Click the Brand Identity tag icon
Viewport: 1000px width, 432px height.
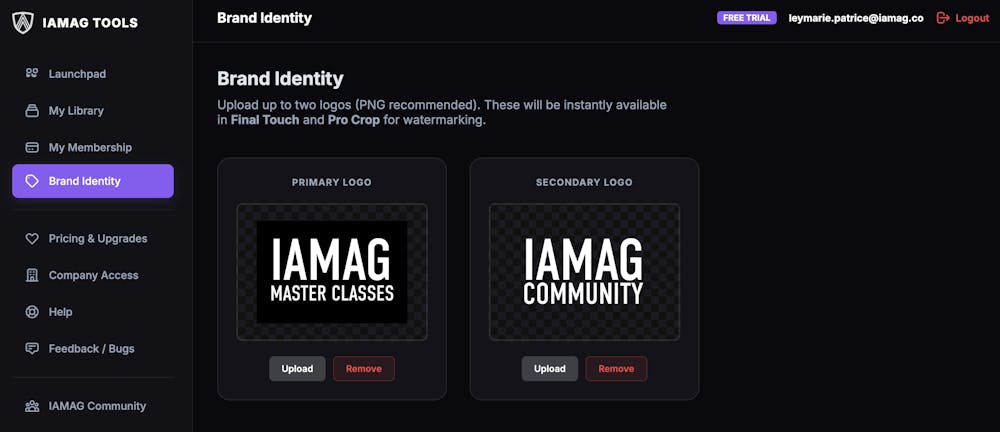[32, 182]
